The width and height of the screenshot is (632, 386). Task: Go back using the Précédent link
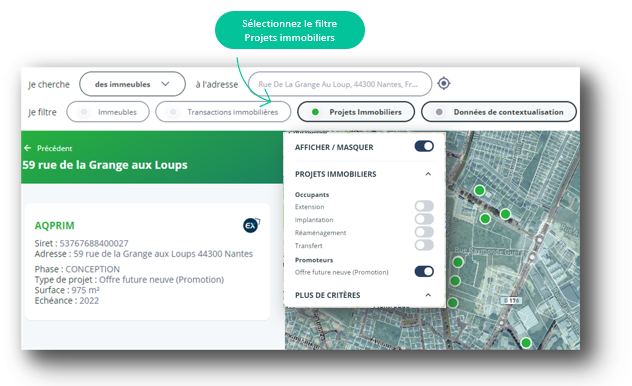pyautogui.click(x=54, y=148)
